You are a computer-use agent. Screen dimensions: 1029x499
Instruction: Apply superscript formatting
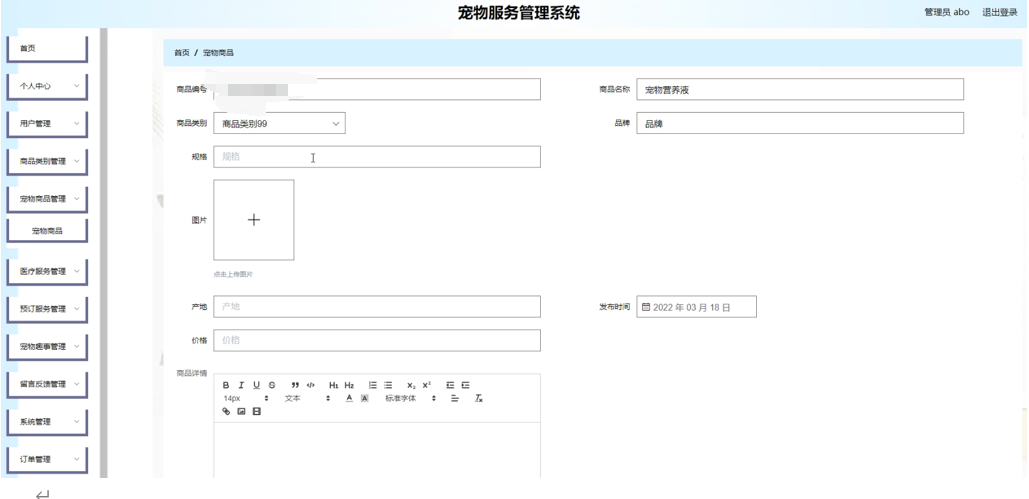pyautogui.click(x=426, y=385)
